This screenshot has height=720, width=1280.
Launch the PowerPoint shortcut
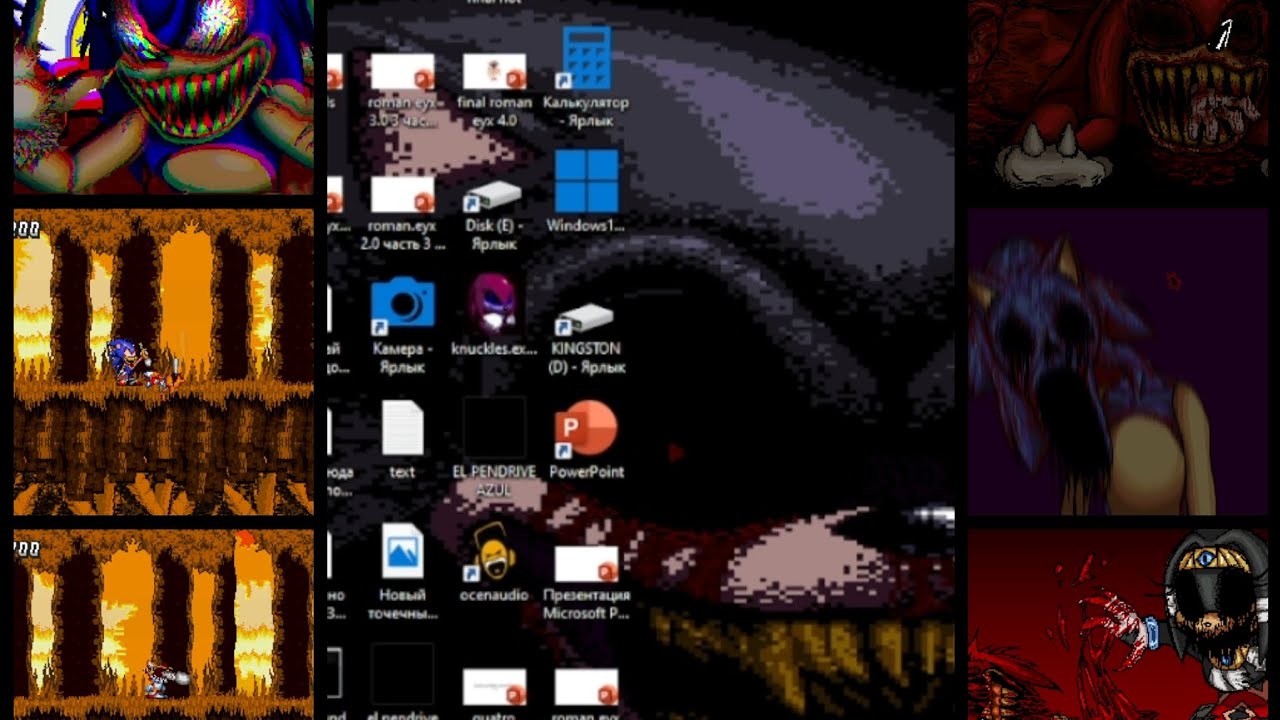tap(586, 440)
